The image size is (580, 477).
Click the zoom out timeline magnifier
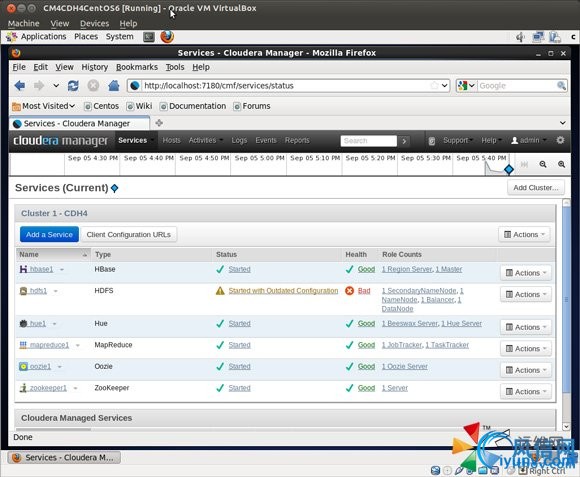[543, 164]
